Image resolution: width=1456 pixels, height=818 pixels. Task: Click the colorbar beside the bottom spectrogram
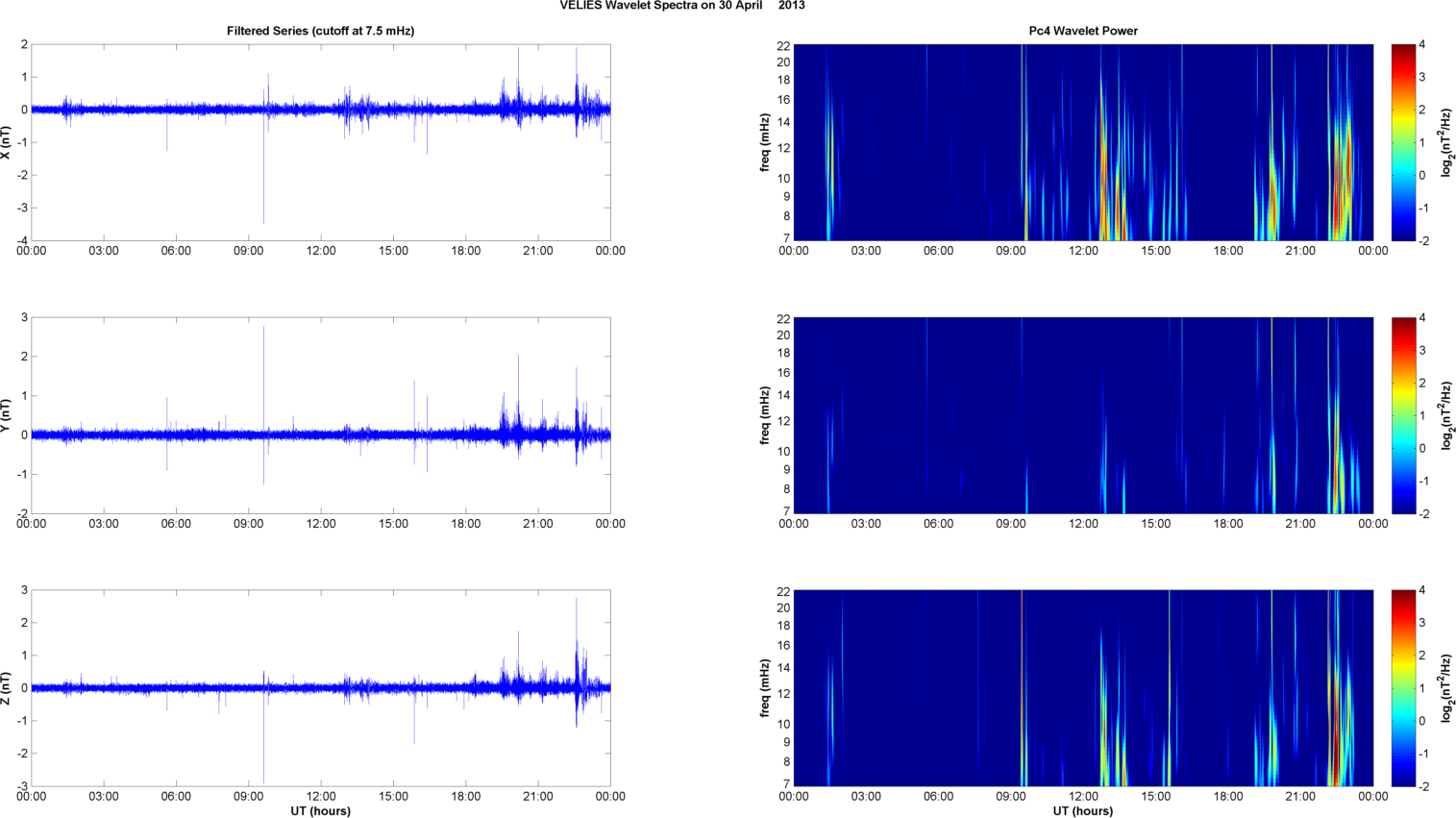tap(1403, 688)
